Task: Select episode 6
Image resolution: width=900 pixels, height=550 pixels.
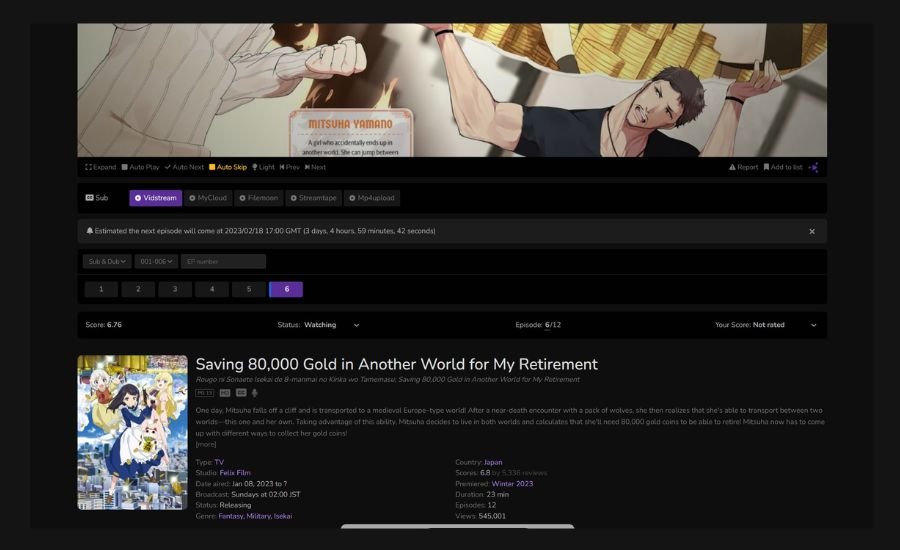Action: 286,289
